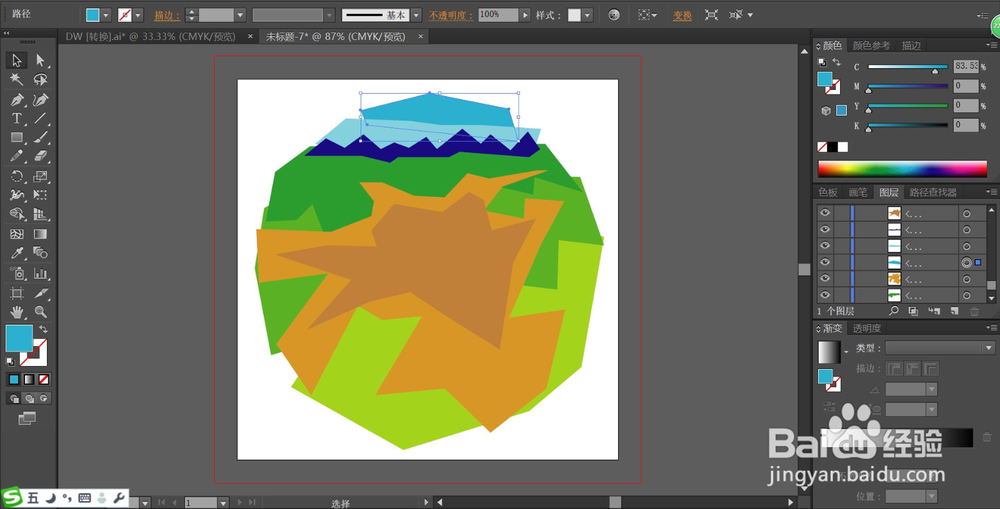This screenshot has height=509, width=1000.
Task: Select the Selection (black arrow) tool
Action: (17, 60)
